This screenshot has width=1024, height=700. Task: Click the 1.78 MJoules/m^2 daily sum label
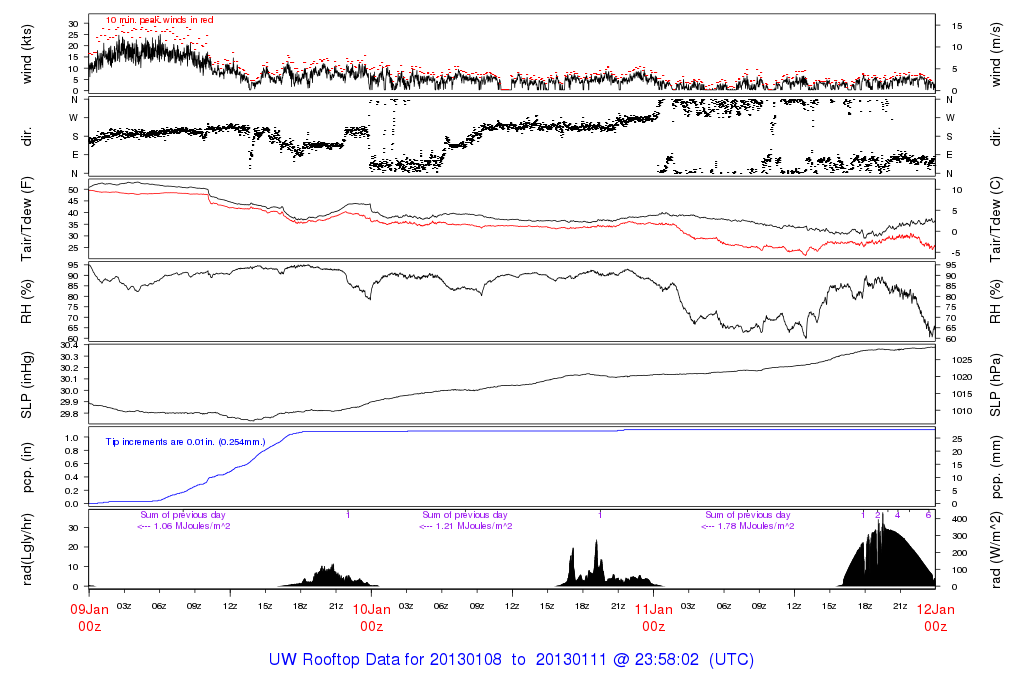click(748, 526)
